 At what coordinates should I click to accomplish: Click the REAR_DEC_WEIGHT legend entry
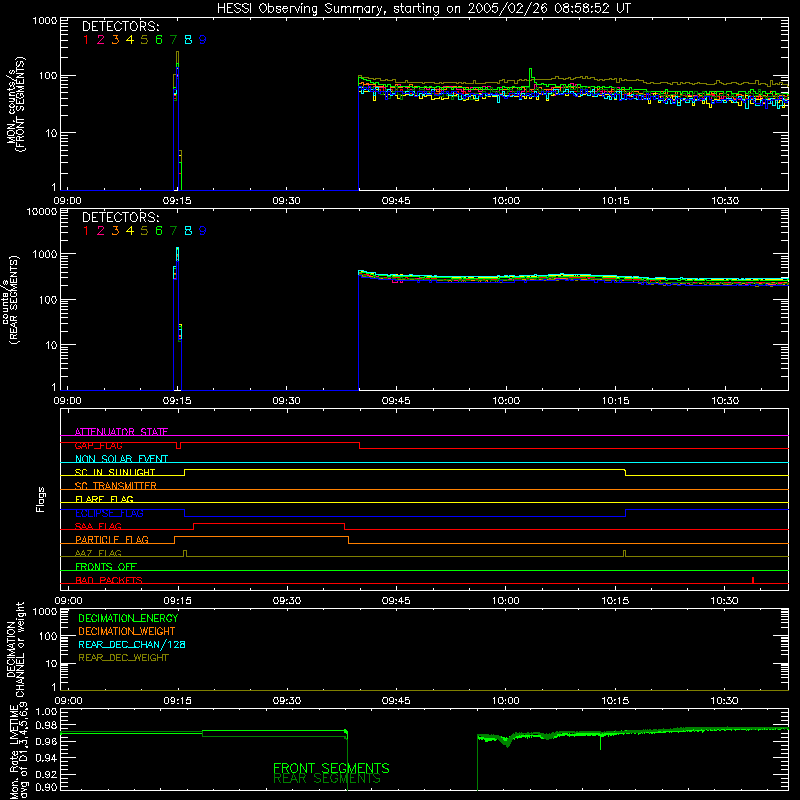coord(123,658)
